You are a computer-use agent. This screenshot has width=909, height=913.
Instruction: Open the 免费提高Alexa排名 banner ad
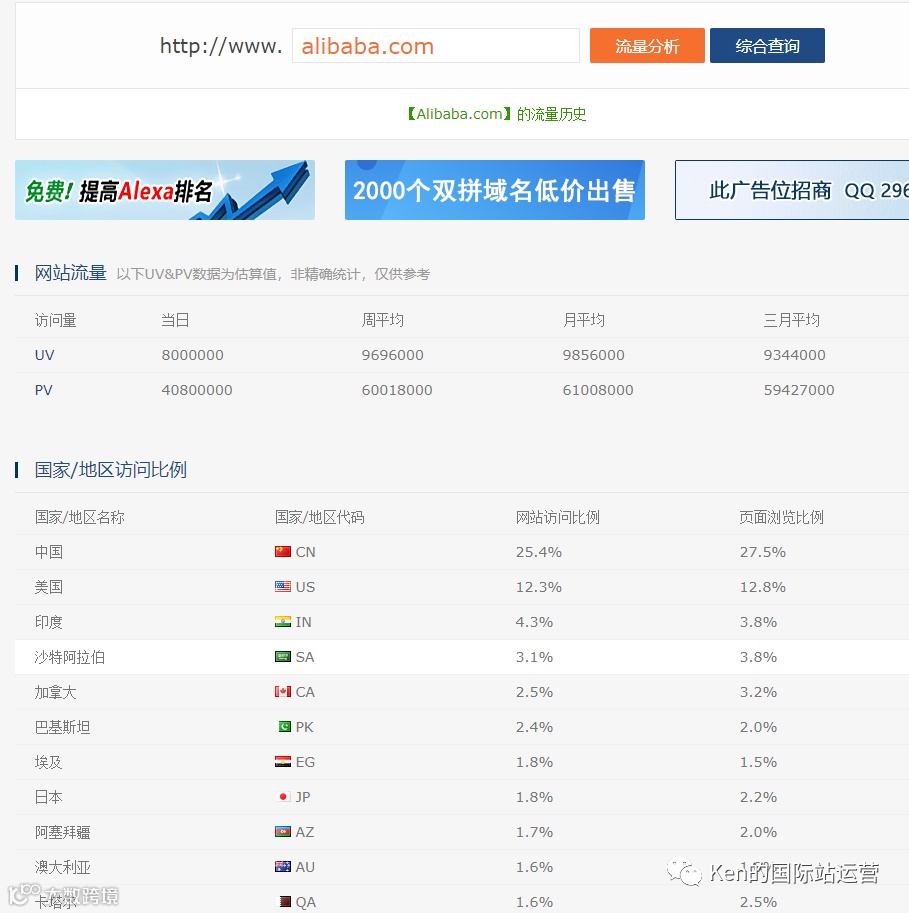coord(165,190)
